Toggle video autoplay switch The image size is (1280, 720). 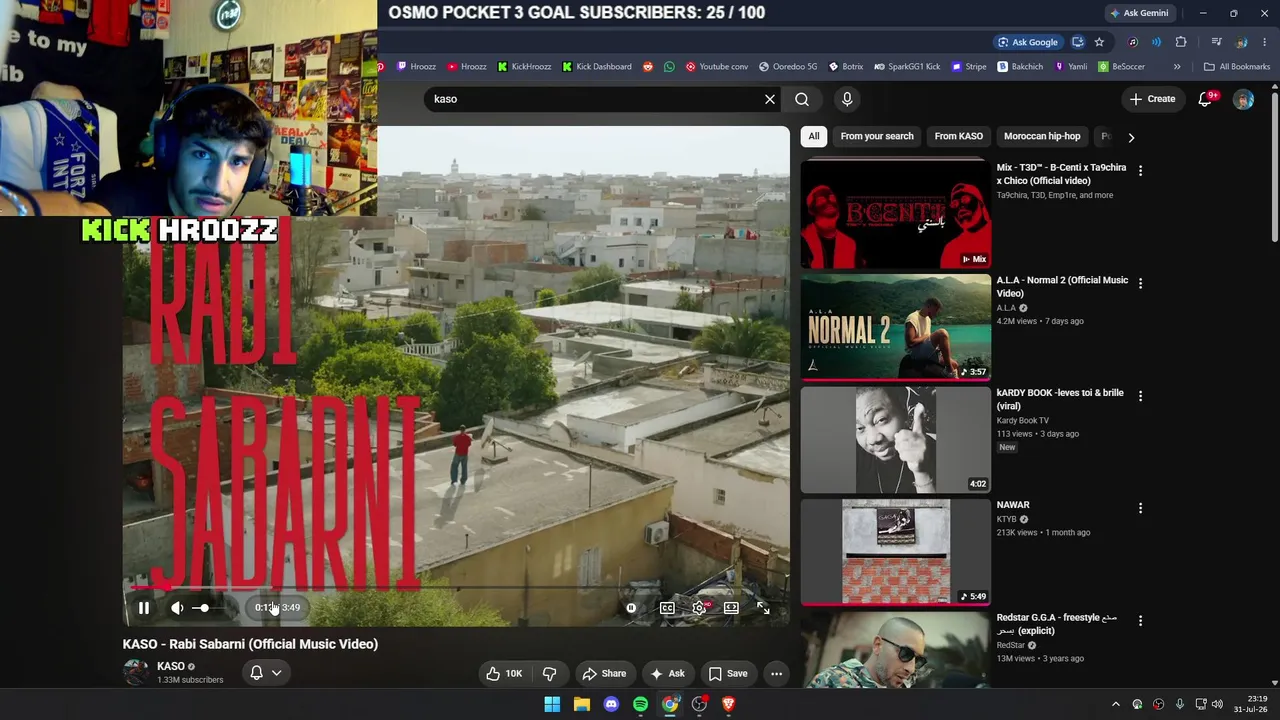click(x=631, y=608)
